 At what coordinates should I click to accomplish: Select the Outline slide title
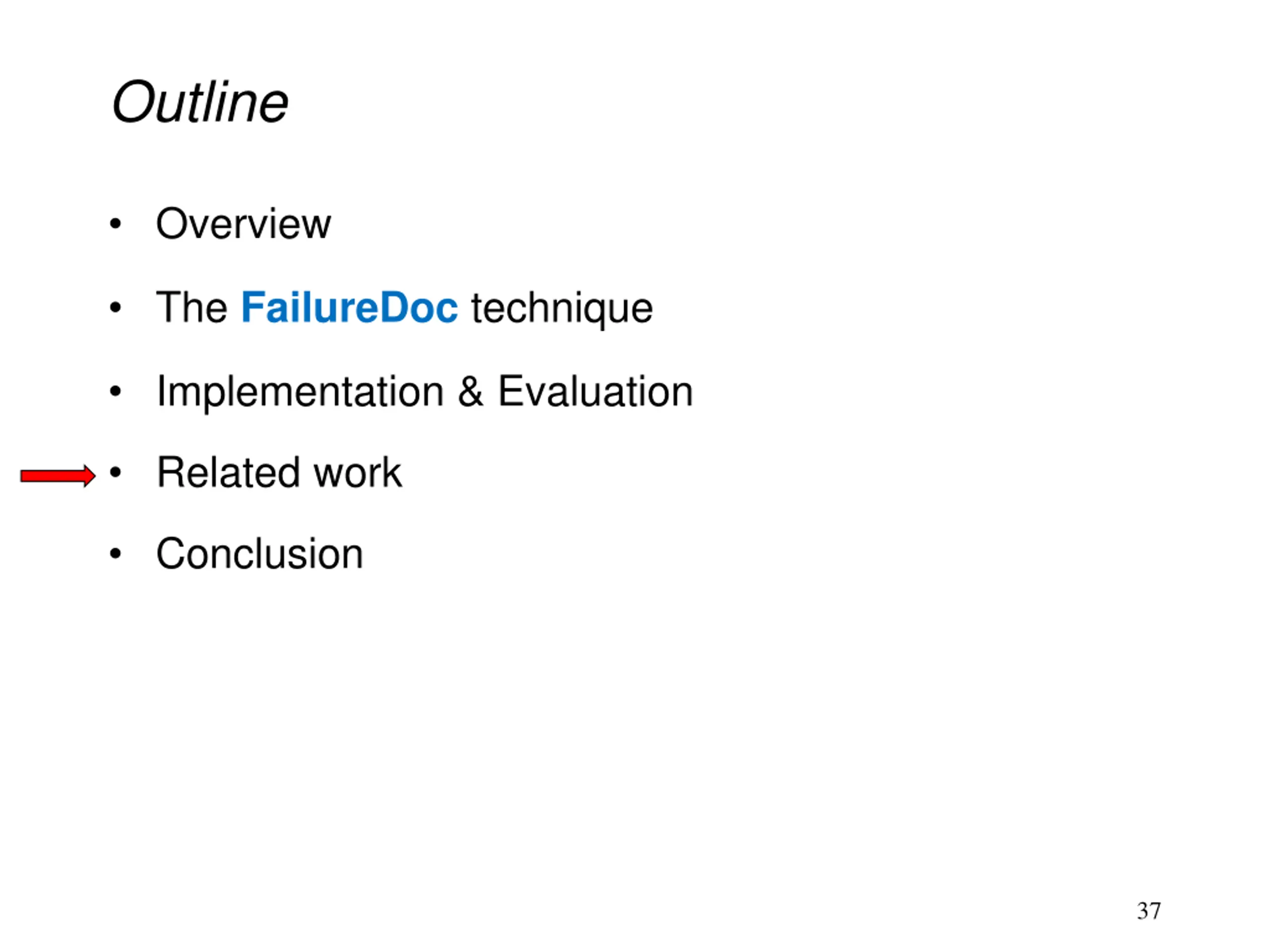(200, 102)
